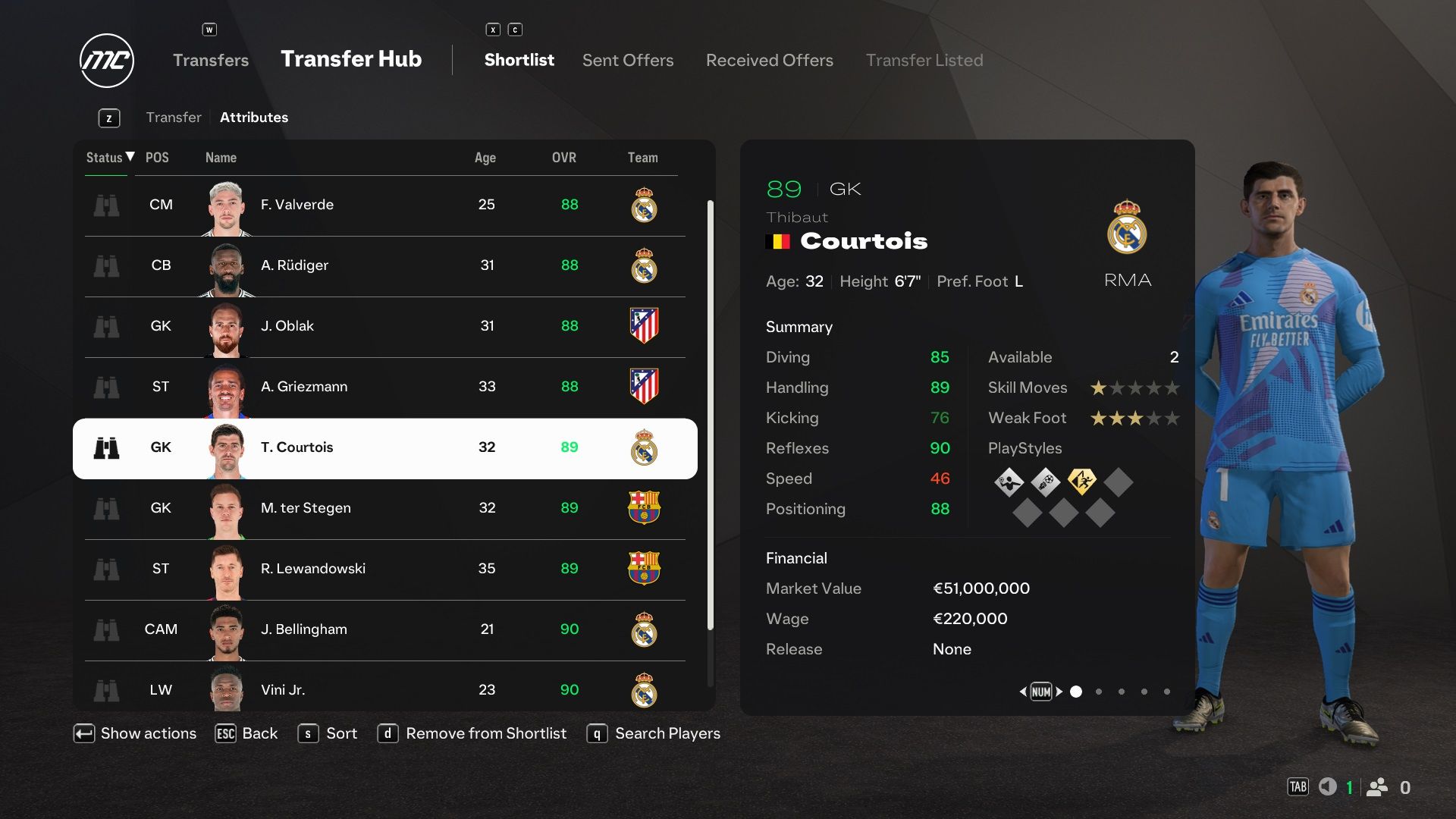This screenshot has width=1456, height=819.
Task: Select Sort option from shortlist toolbar
Action: pos(341,733)
